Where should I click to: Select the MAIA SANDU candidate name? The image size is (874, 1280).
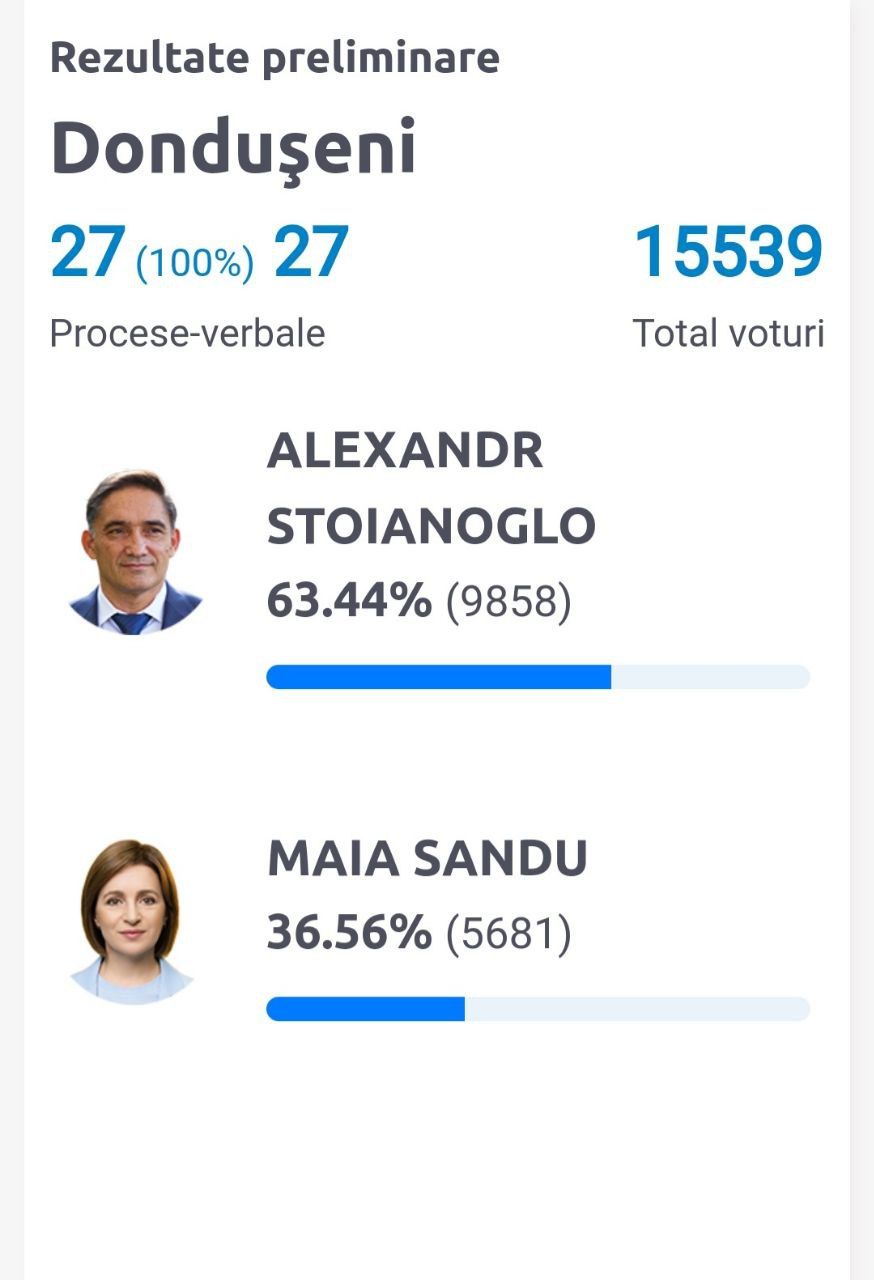tap(427, 859)
